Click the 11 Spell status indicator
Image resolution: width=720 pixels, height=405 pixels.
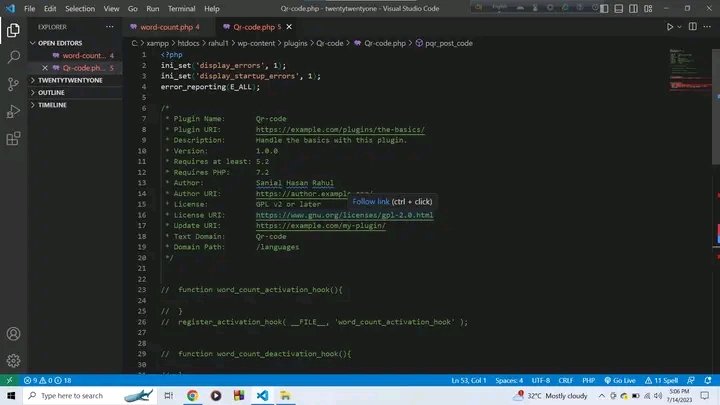click(x=661, y=380)
